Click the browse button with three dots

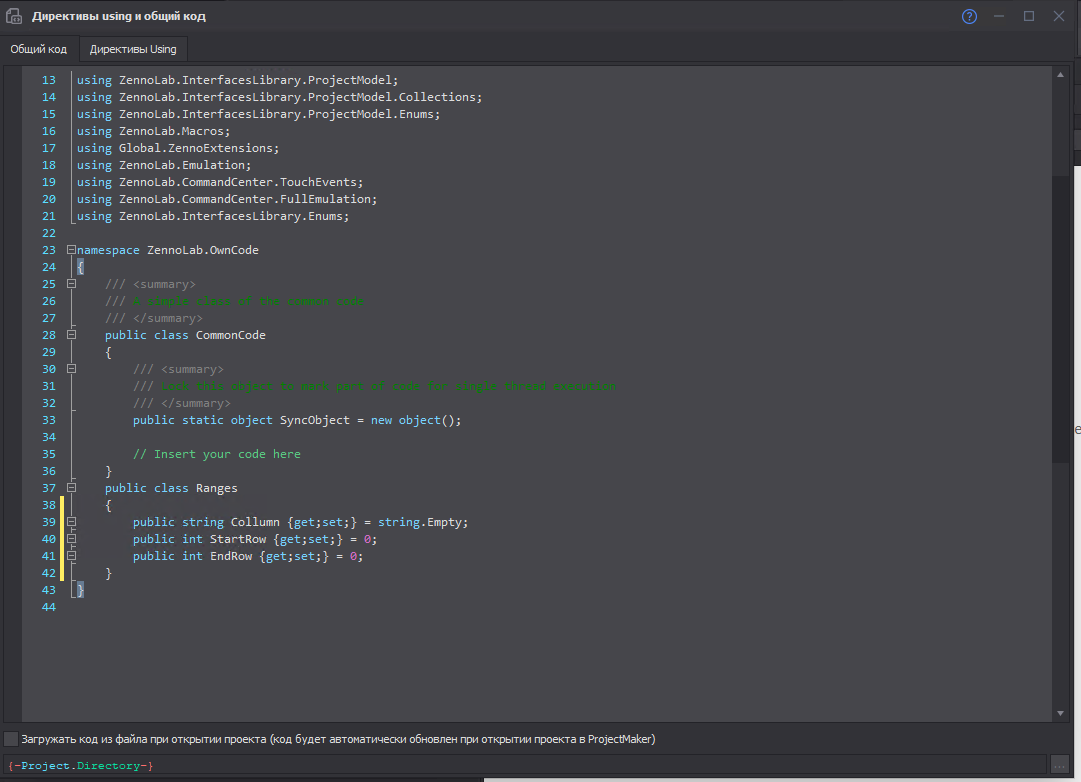[1060, 765]
